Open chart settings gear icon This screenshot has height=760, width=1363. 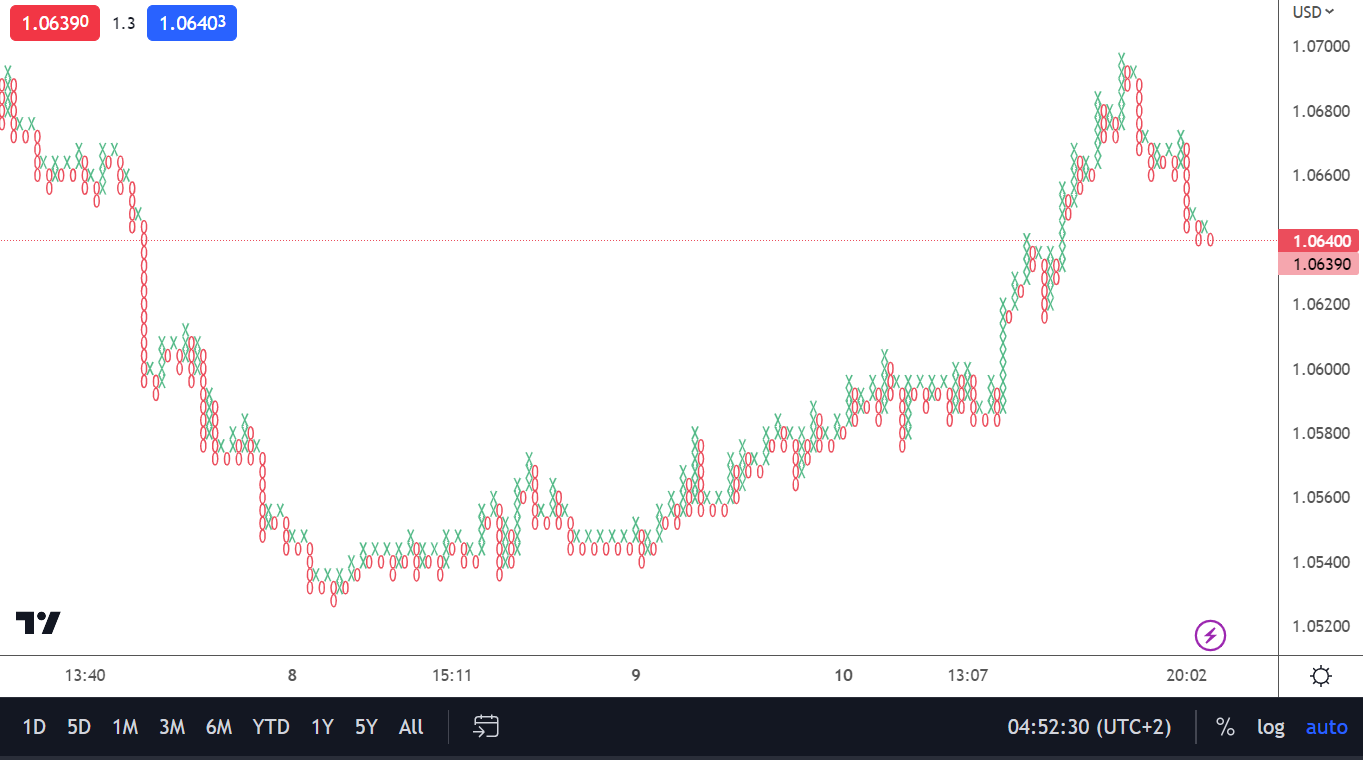coord(1321,676)
